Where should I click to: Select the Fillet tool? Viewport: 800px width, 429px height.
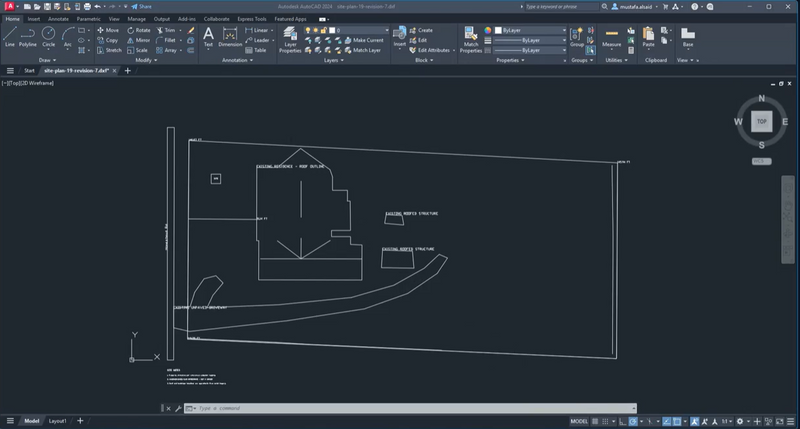(166, 40)
